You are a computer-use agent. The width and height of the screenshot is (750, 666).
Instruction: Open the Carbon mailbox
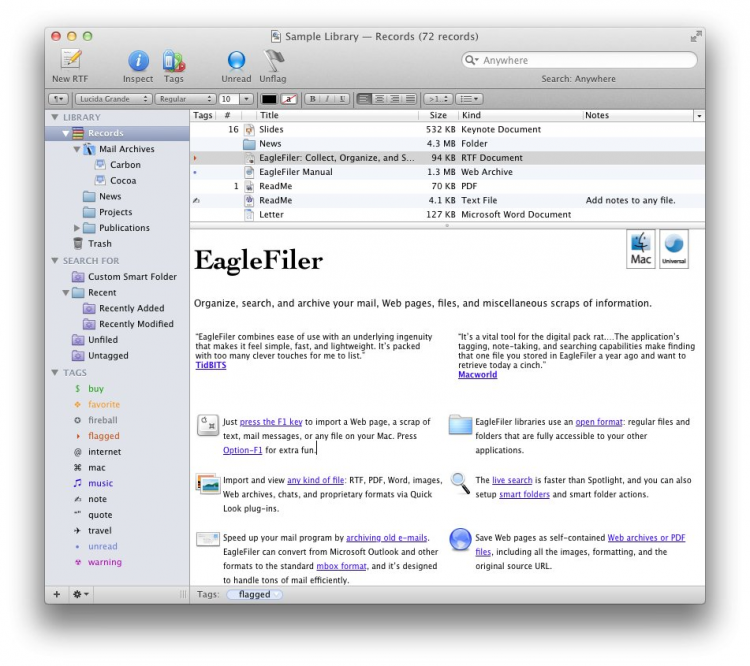[x=125, y=165]
